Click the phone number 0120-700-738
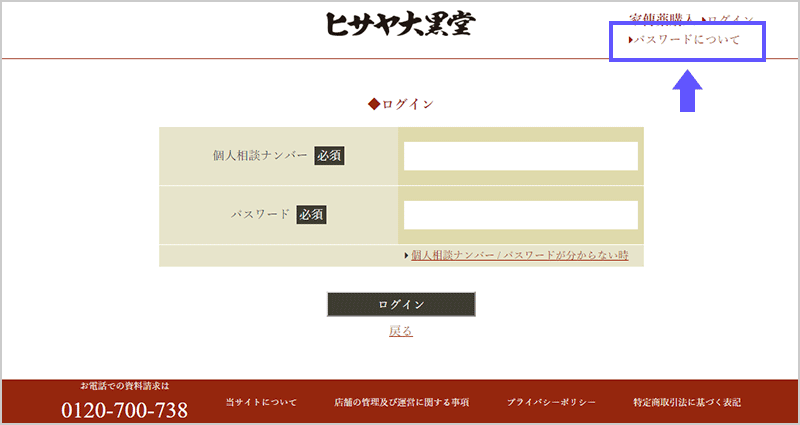This screenshot has height=425, width=800. pos(124,411)
